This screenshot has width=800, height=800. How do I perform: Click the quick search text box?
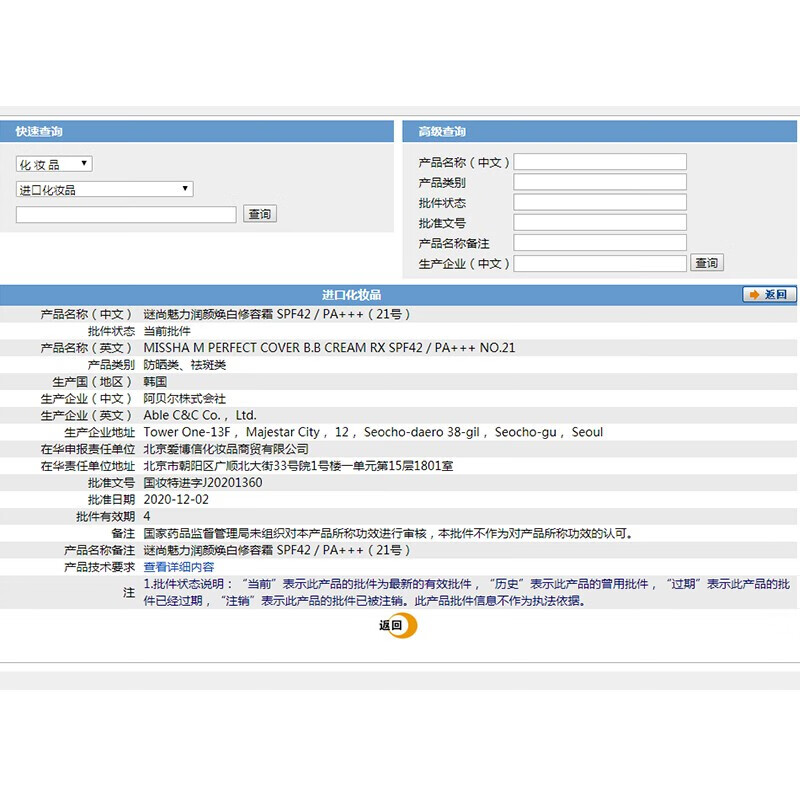(126, 214)
